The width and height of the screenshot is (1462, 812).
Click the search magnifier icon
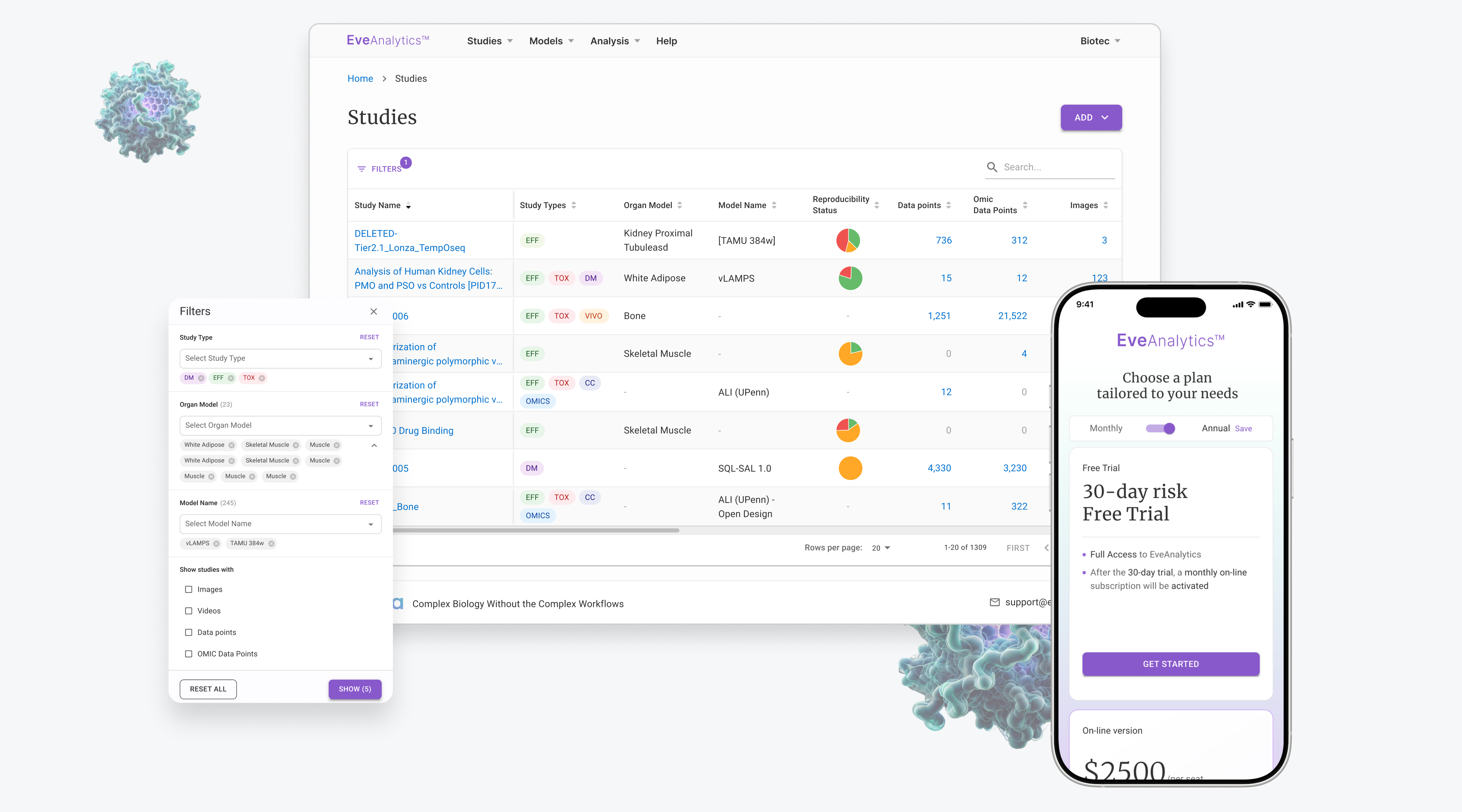[x=992, y=167]
